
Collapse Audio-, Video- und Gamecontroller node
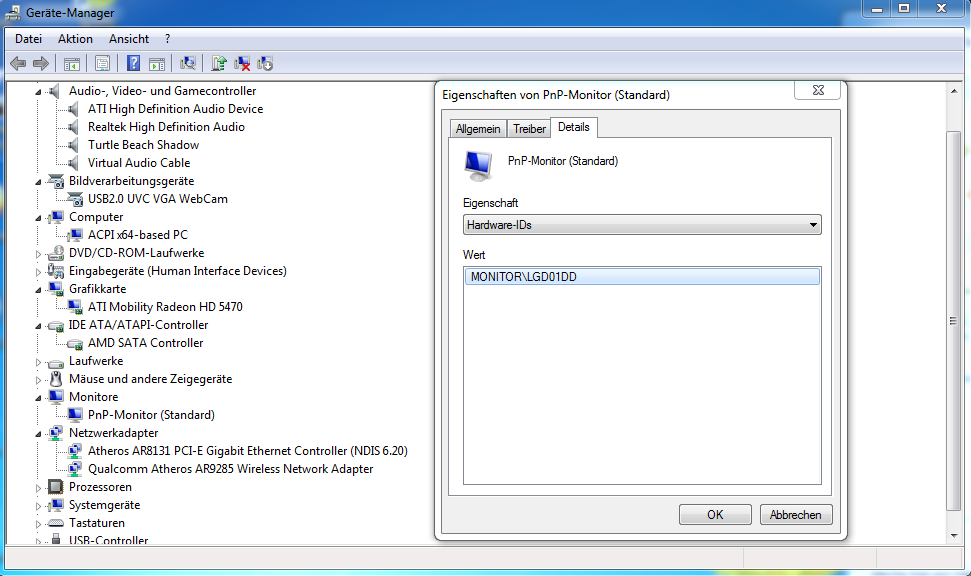[38, 92]
